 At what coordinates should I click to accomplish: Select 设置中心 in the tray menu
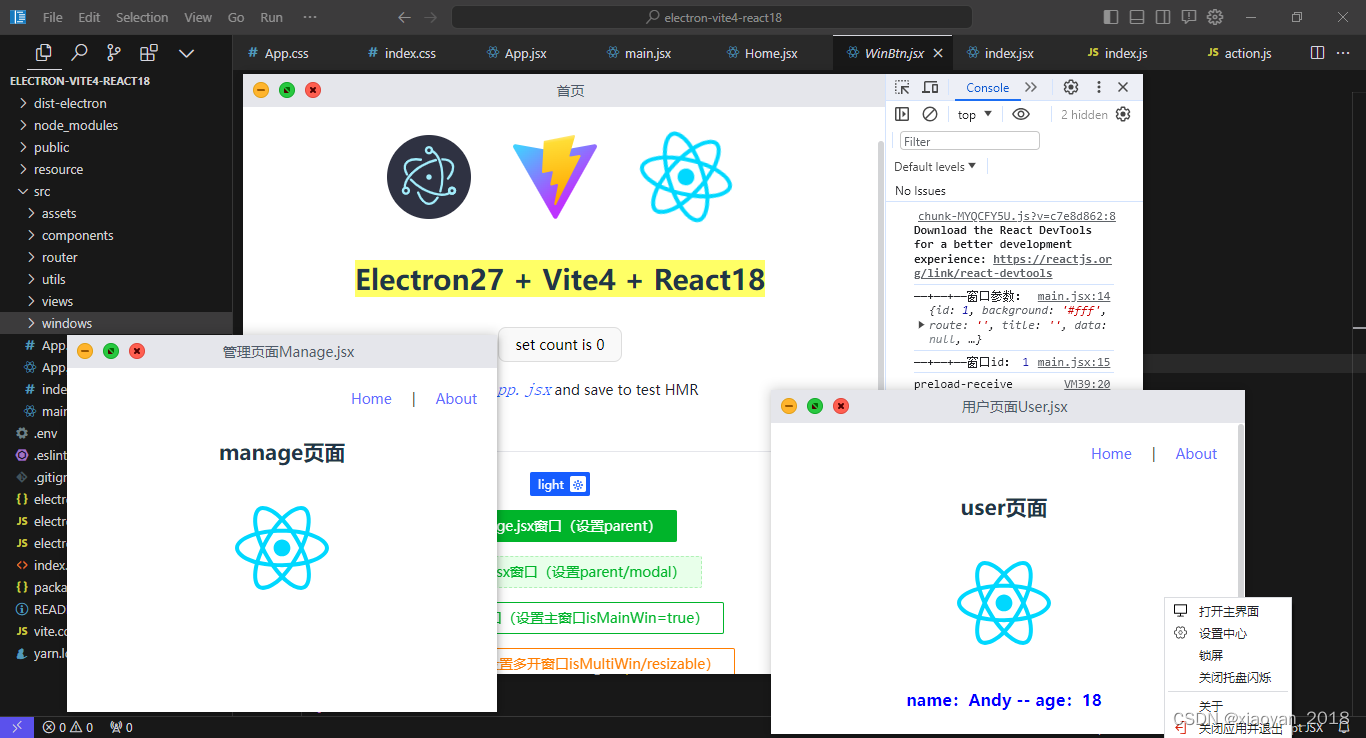[1228, 633]
